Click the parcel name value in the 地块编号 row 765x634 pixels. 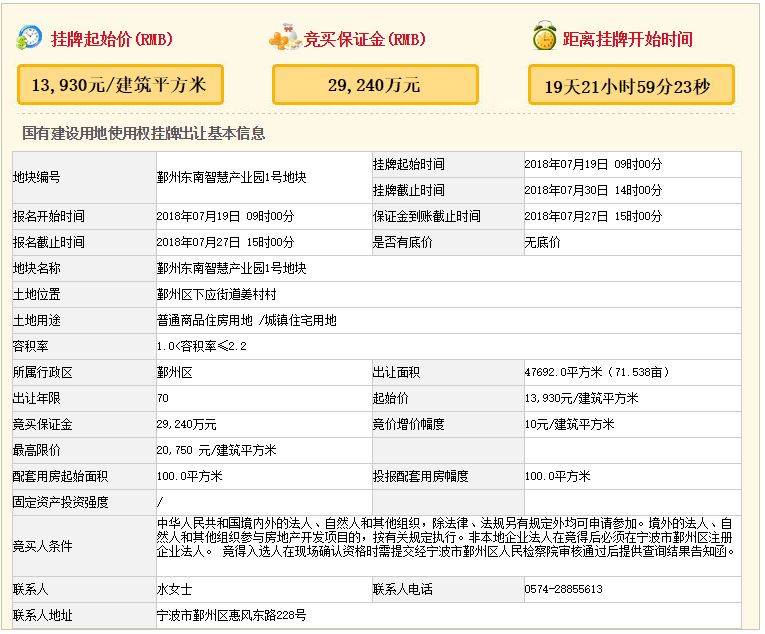(231, 177)
